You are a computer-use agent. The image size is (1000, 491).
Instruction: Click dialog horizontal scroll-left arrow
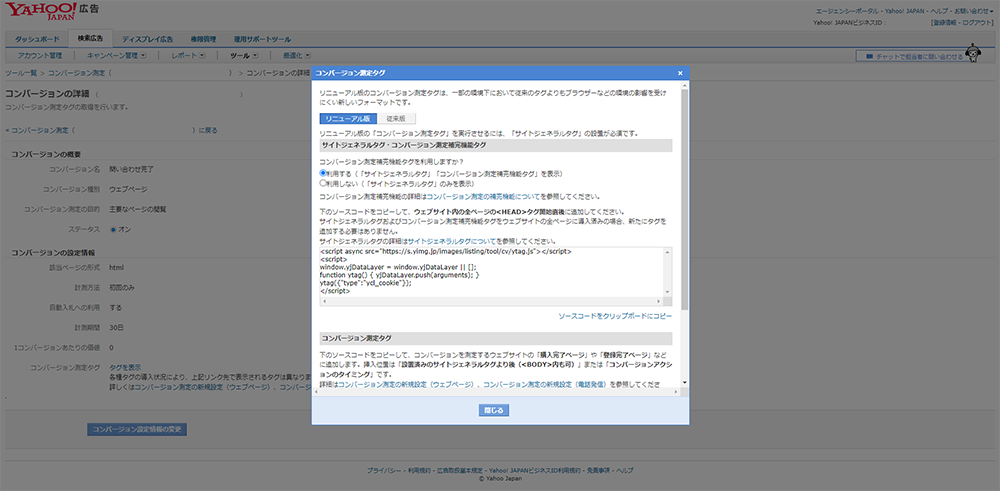pos(316,392)
